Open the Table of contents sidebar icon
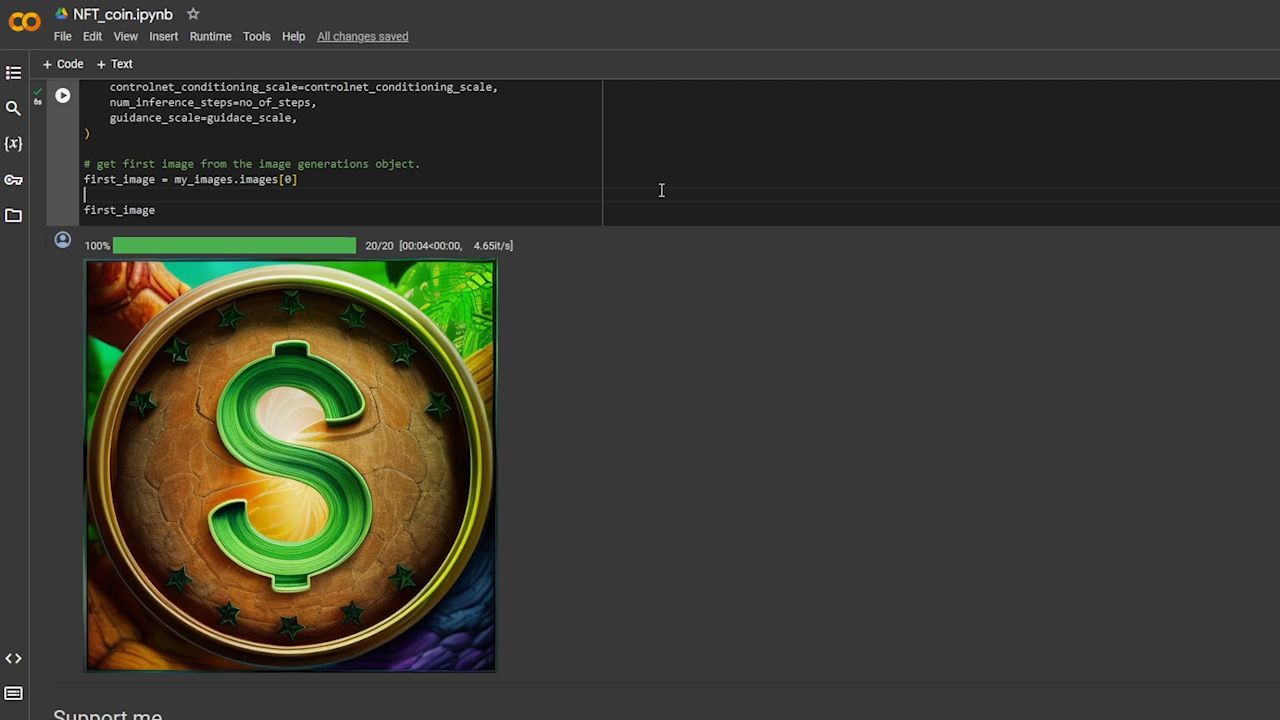Image resolution: width=1280 pixels, height=720 pixels. (x=13, y=73)
